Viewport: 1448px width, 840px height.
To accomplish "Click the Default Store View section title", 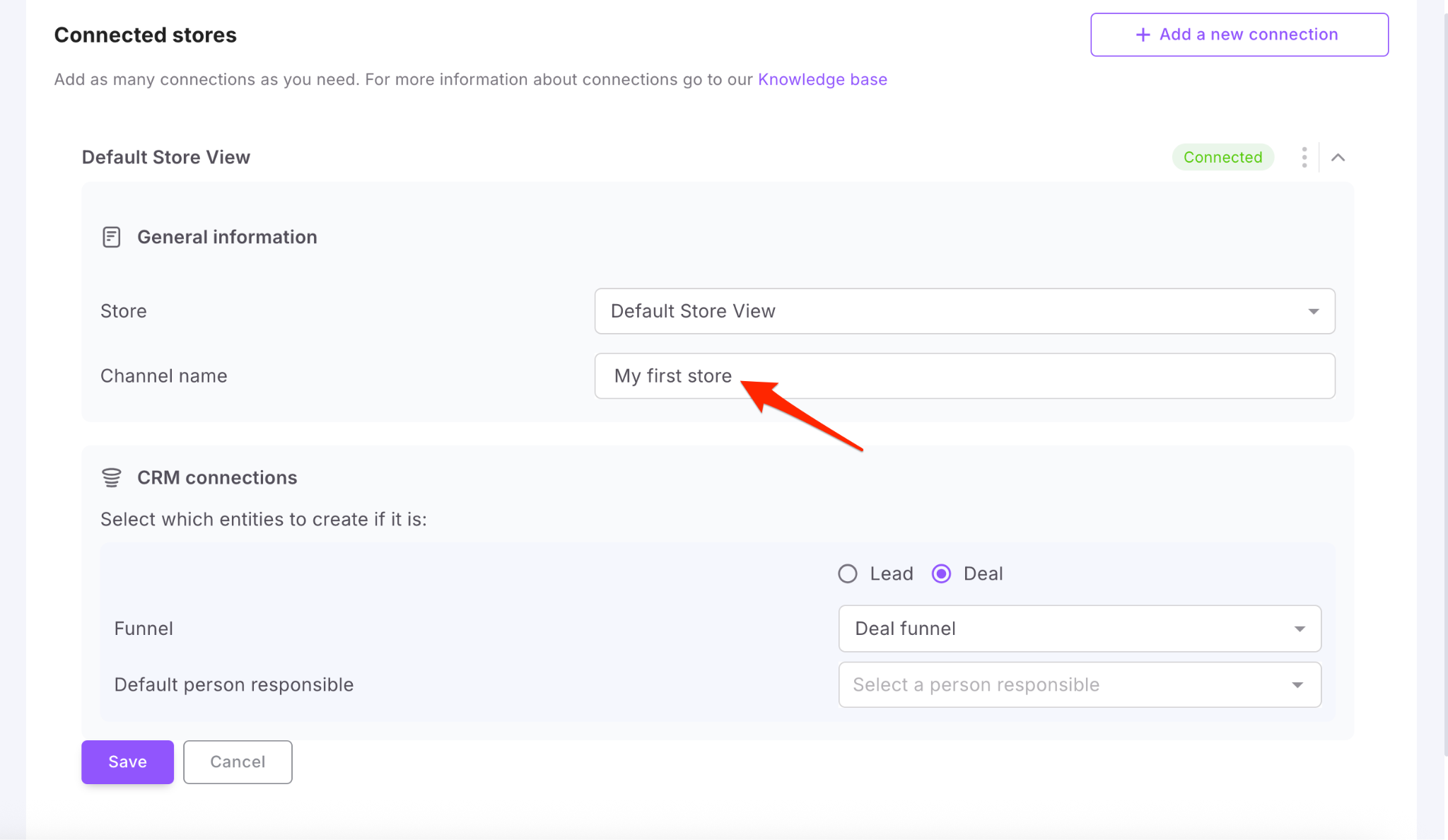I will point(166,157).
